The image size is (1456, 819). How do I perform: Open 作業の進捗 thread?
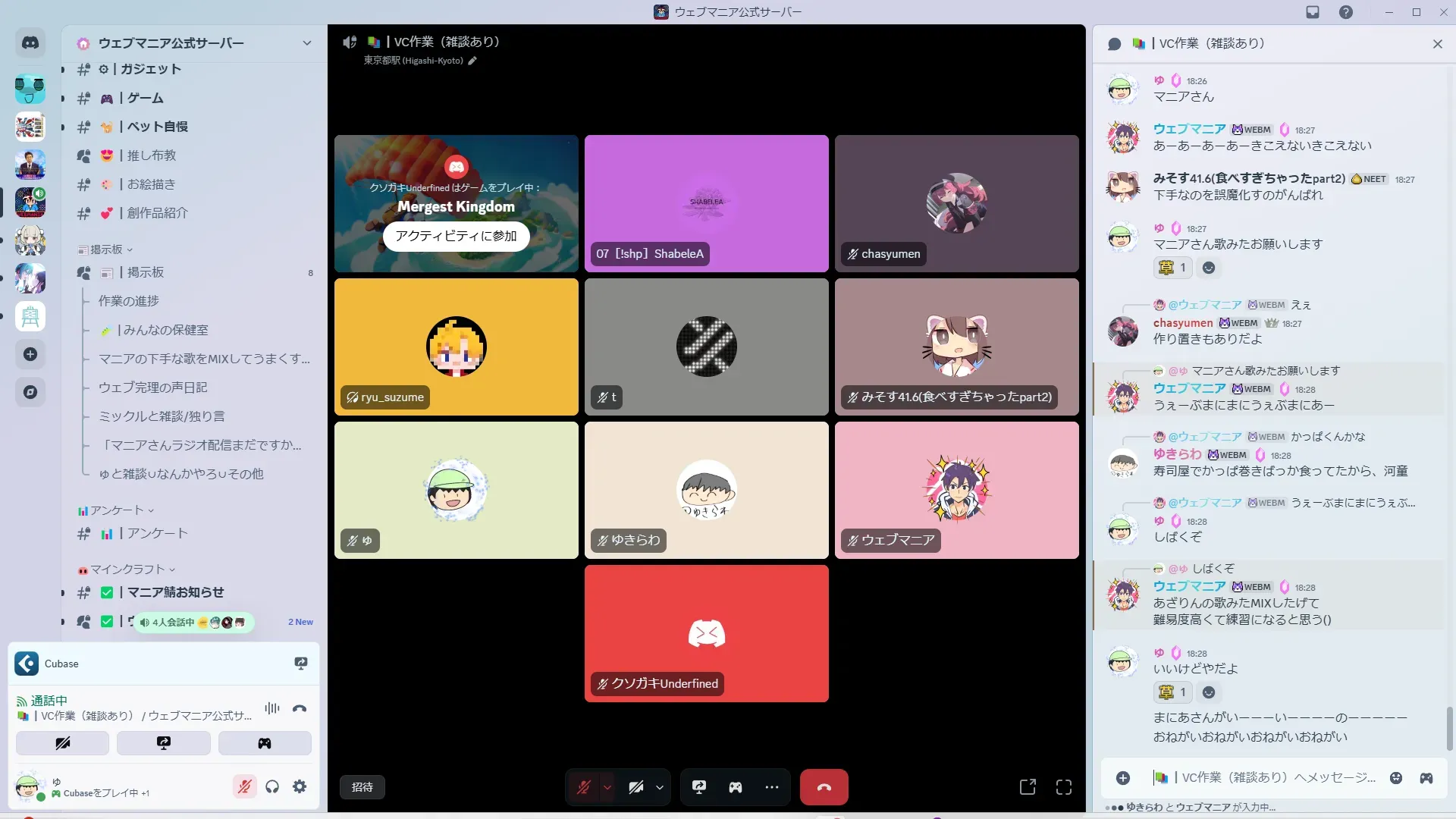click(129, 301)
